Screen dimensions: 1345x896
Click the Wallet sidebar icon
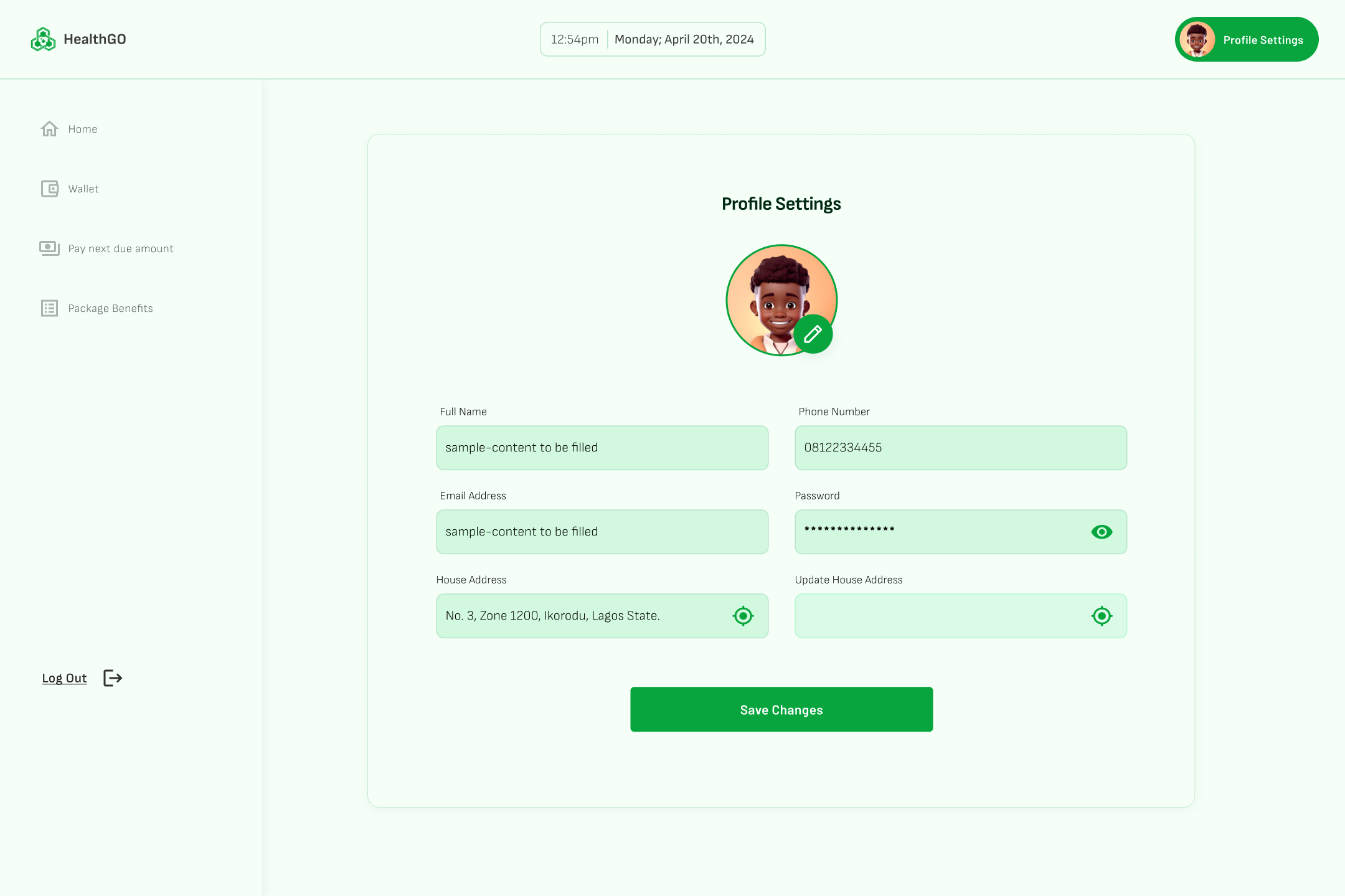49,189
